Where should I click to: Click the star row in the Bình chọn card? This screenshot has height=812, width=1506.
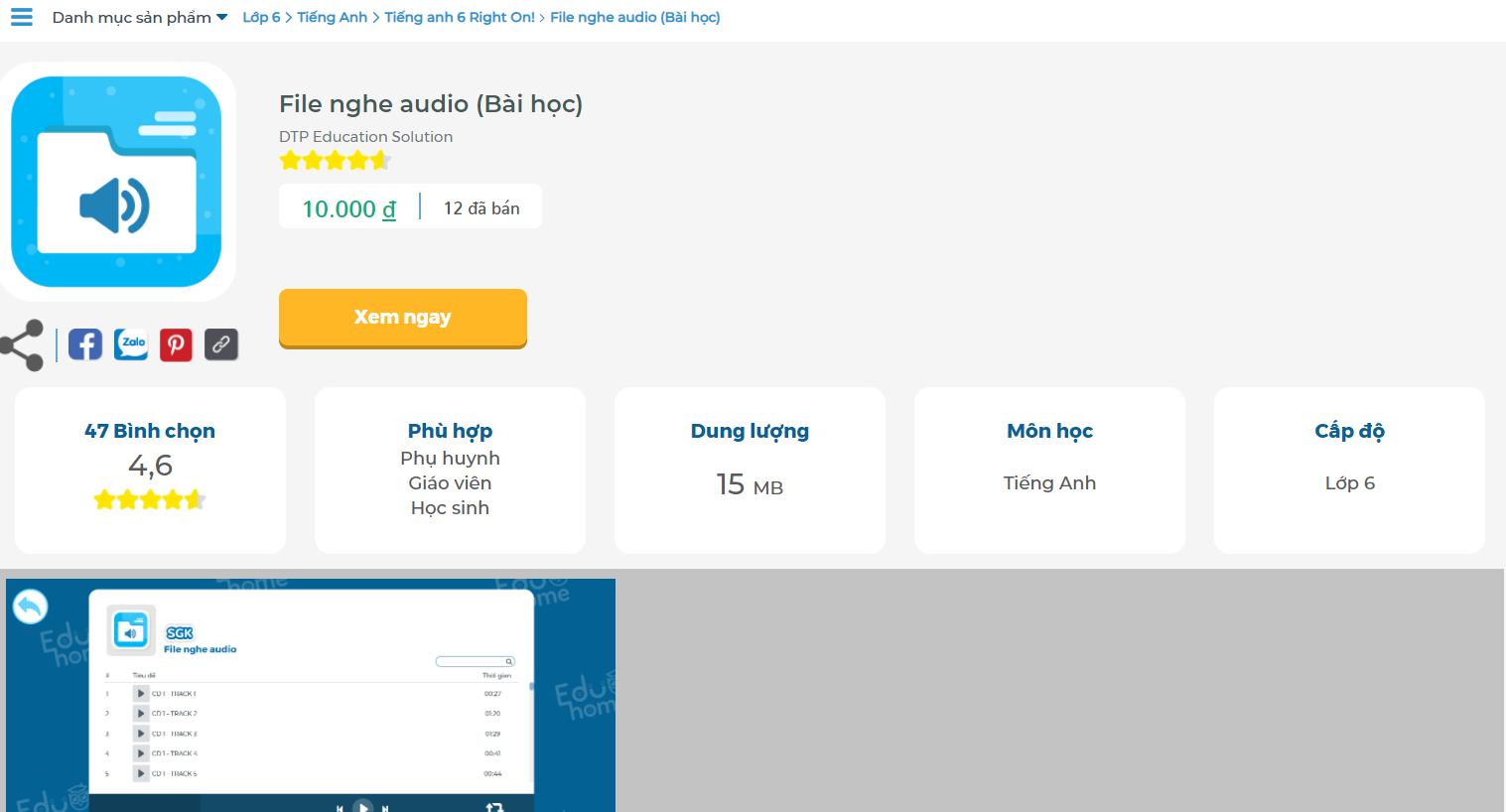(150, 499)
